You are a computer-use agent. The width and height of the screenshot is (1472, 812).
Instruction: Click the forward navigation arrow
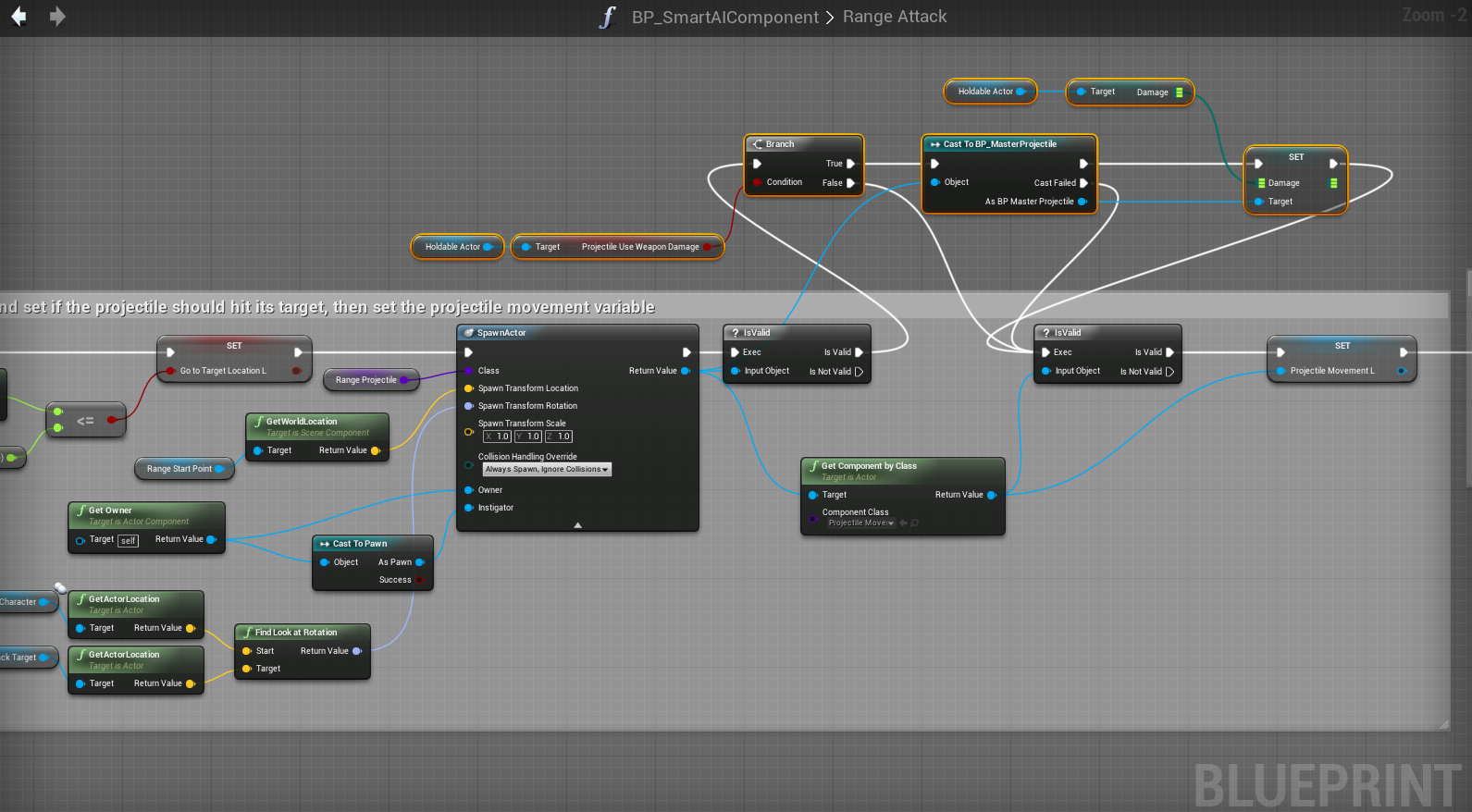[57, 17]
